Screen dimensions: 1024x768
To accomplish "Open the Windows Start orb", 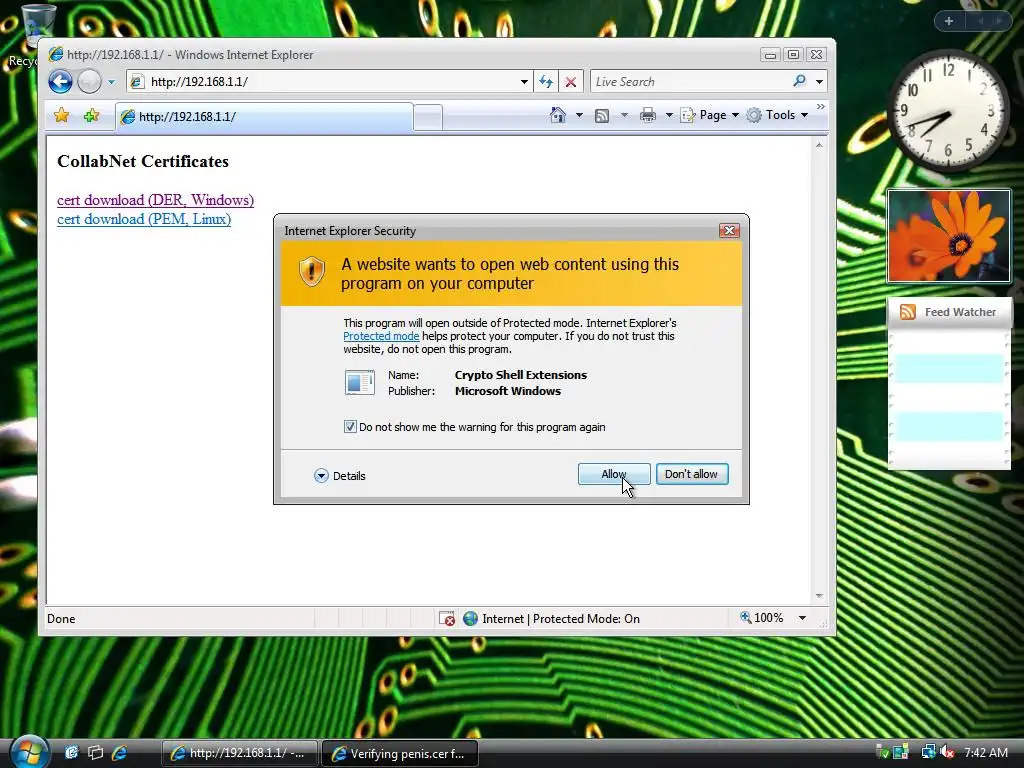I will tap(30, 752).
